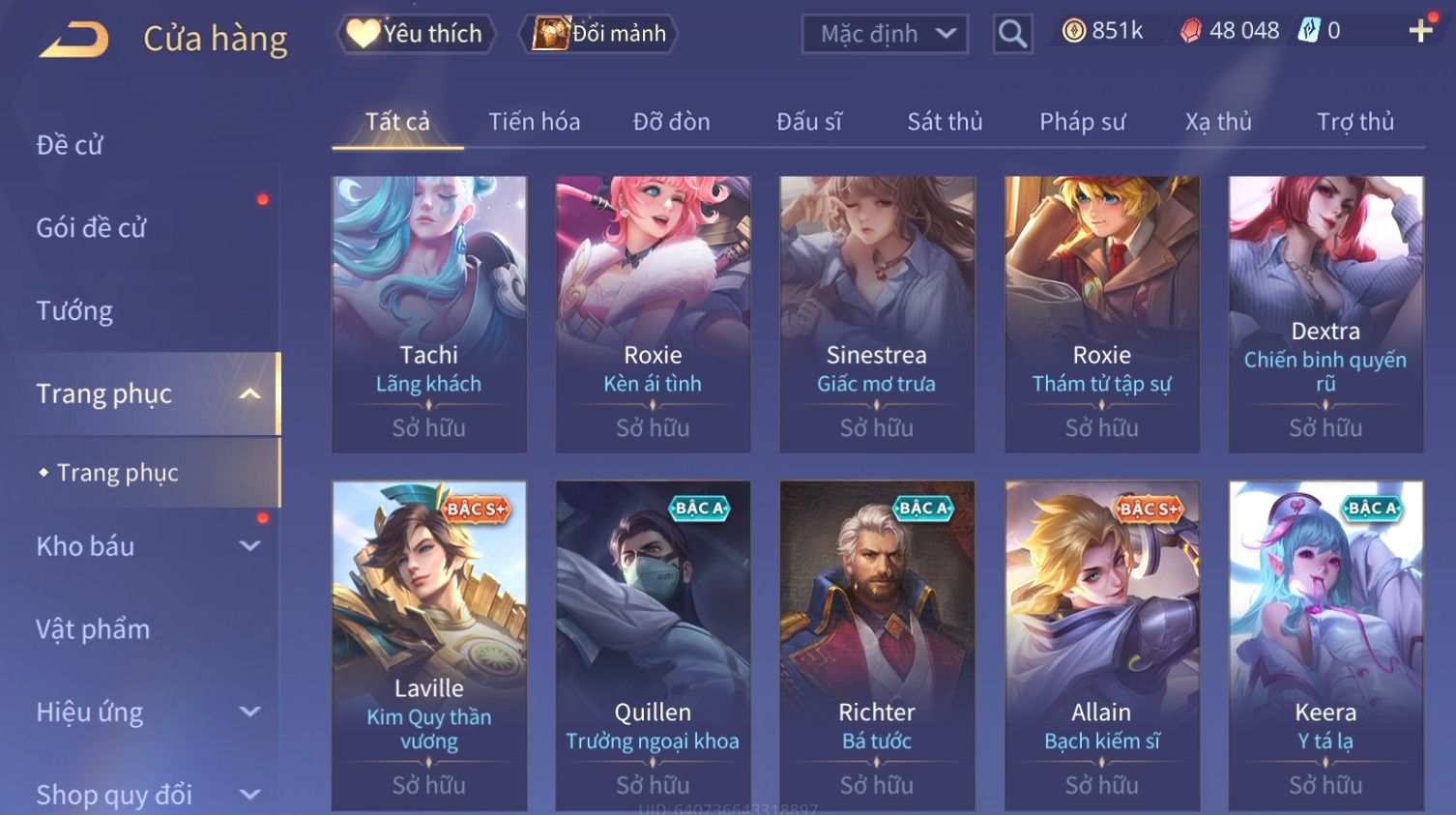The width and height of the screenshot is (1456, 815).
Task: Expand the Hiệu ứng sidebar section
Action: click(x=249, y=713)
